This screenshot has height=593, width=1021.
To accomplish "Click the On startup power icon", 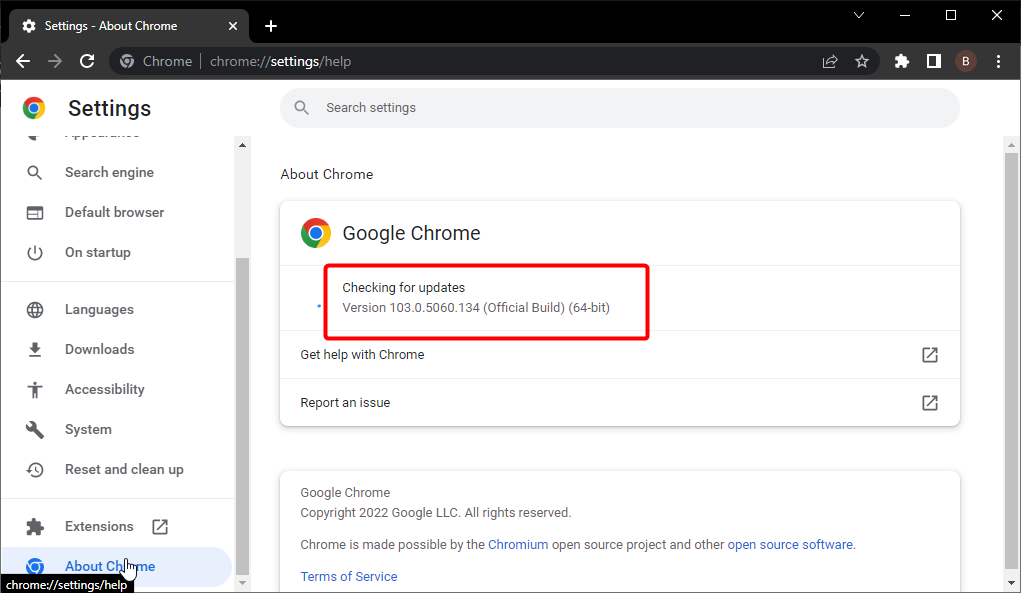I will [35, 253].
